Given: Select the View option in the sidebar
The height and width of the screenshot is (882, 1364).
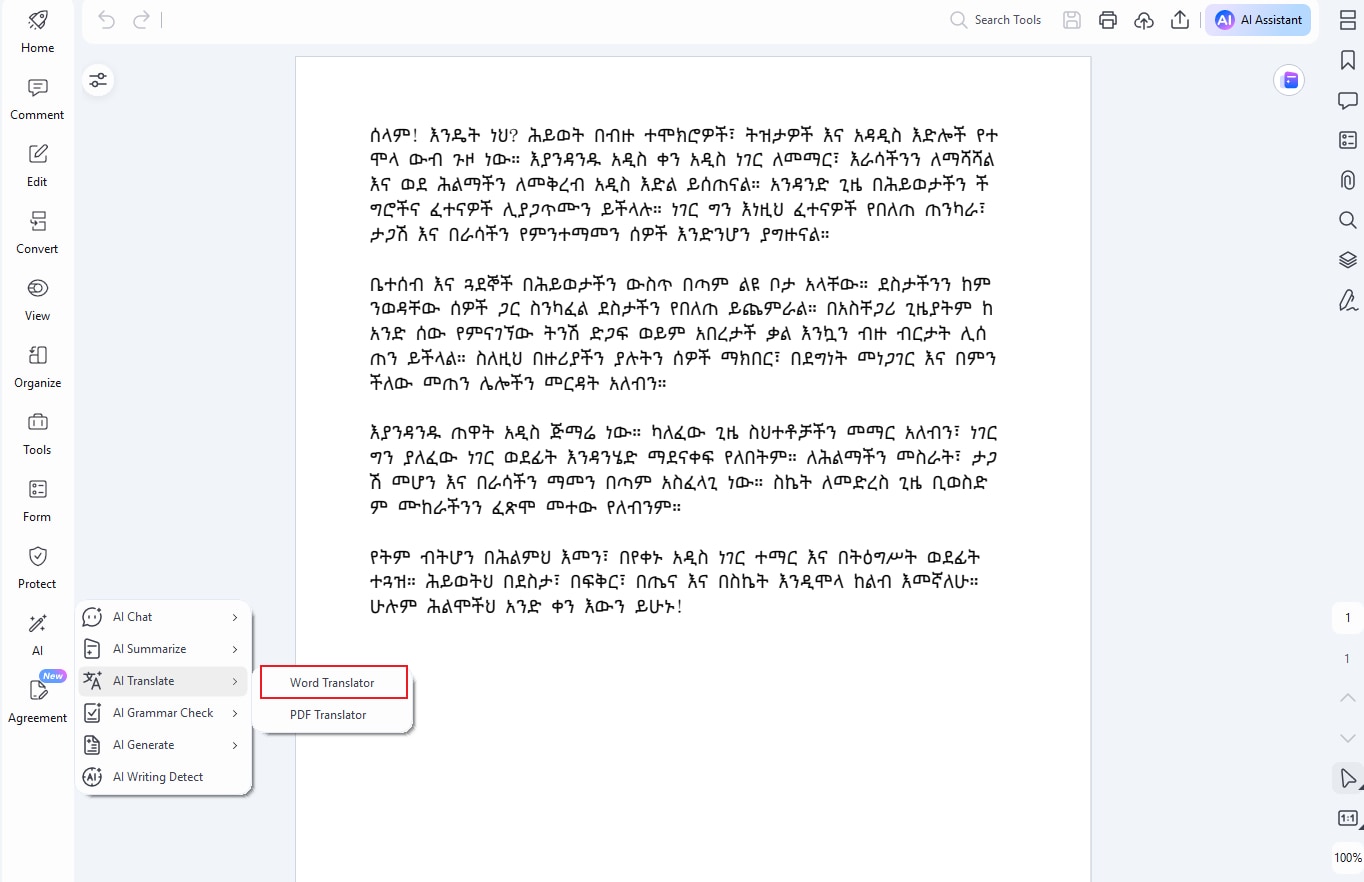Looking at the screenshot, I should pyautogui.click(x=37, y=299).
